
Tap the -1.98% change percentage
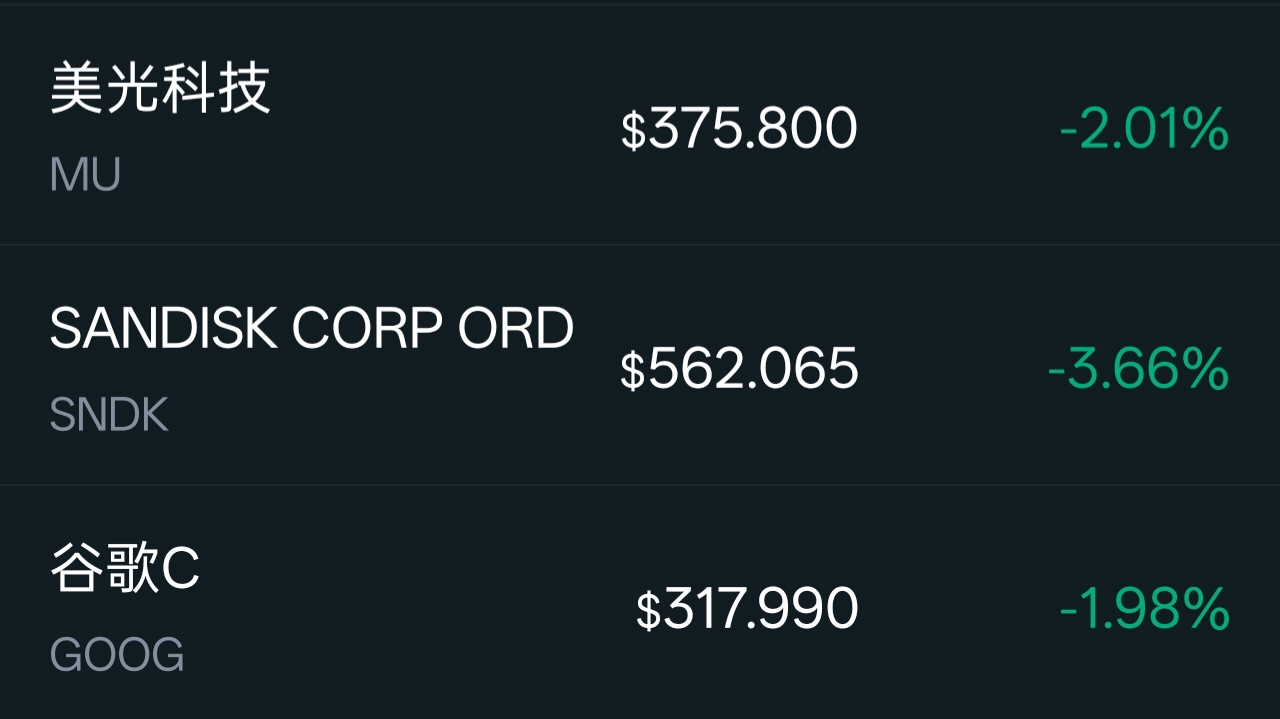(1144, 609)
